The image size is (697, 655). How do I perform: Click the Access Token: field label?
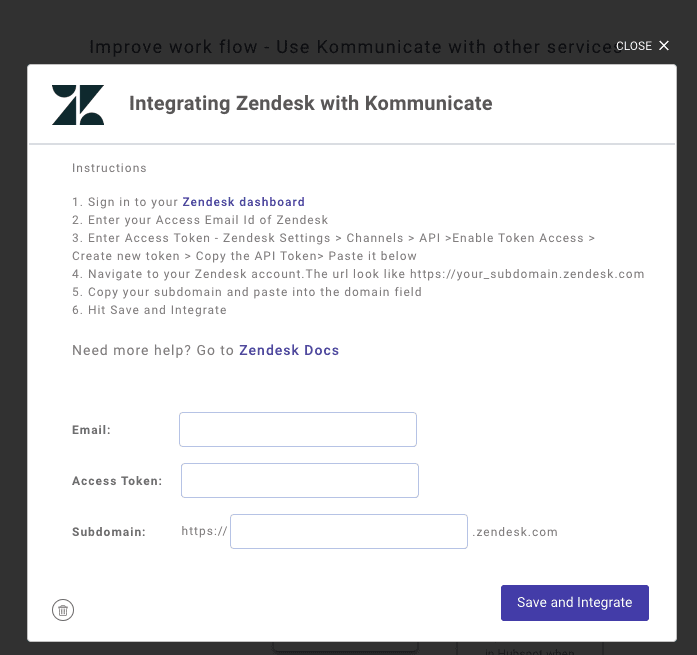point(117,481)
